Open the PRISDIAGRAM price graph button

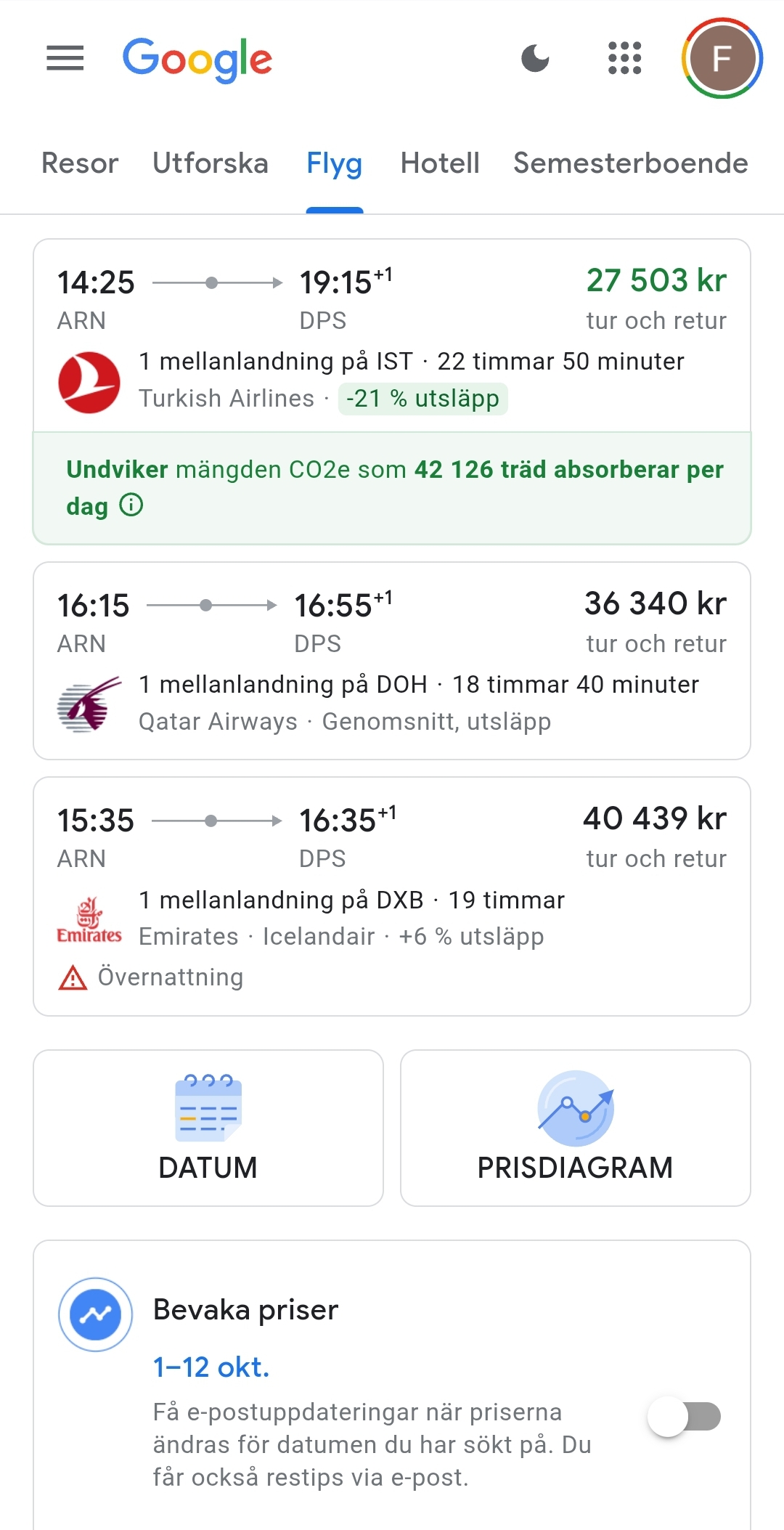click(x=575, y=1128)
